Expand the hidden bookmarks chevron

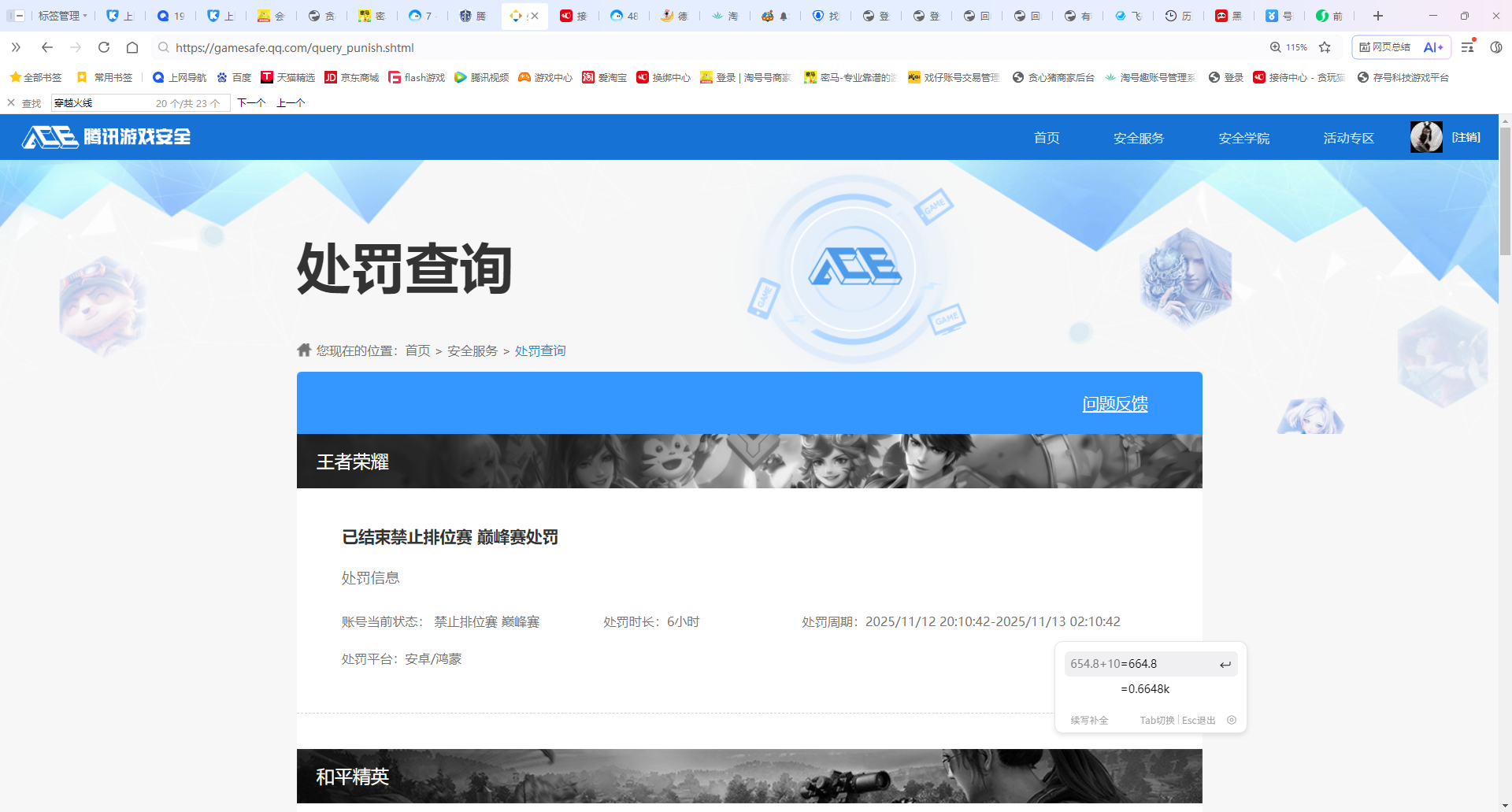pyautogui.click(x=15, y=47)
